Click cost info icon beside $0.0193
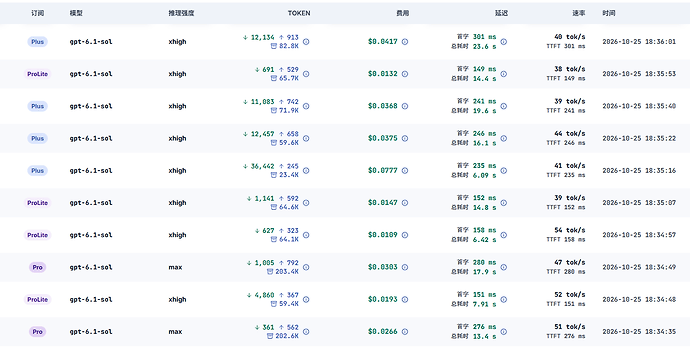The image size is (690, 360). [x=405, y=300]
